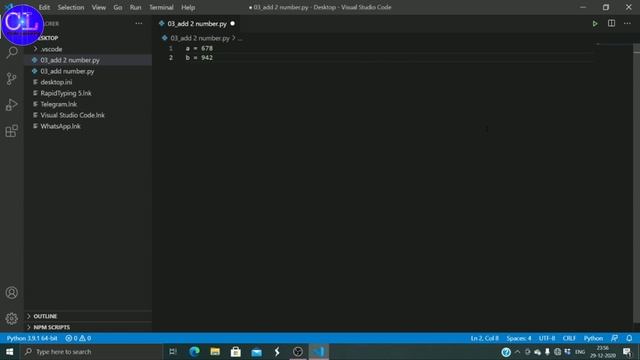Click breadcrumb 03_add 2 number.py
The width and height of the screenshot is (640, 360).
pos(200,38)
